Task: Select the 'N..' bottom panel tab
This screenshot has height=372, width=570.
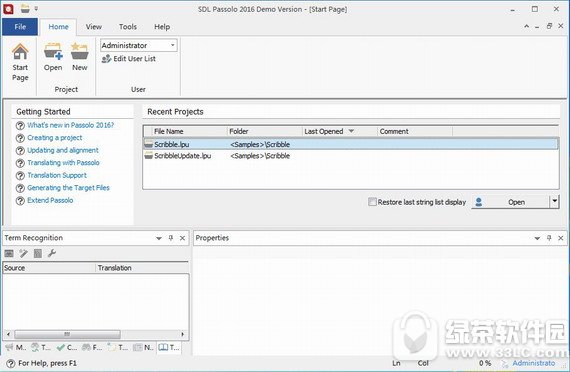Action: tap(143, 347)
